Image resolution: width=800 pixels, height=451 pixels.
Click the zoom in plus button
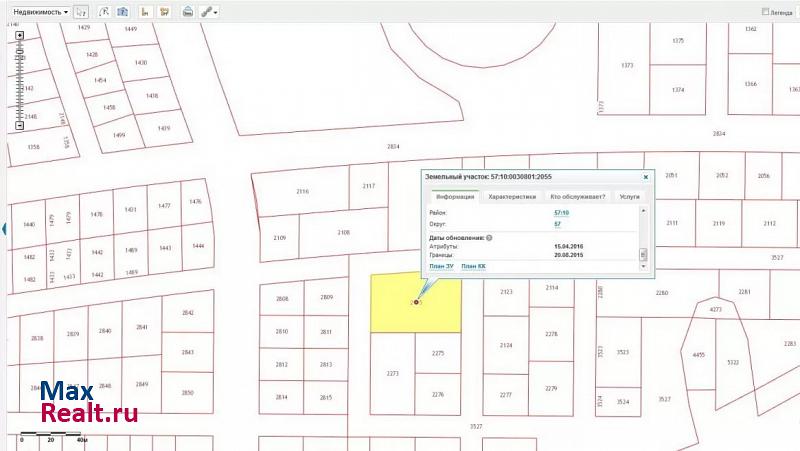click(19, 34)
